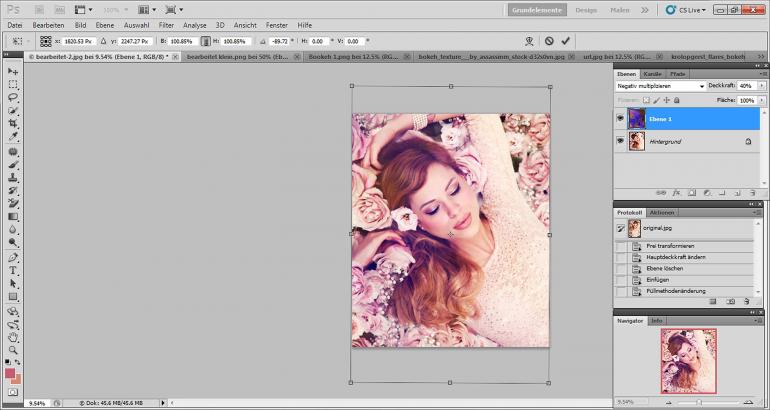The height and width of the screenshot is (410, 770).
Task: Open the Navigator panel options menu
Action: tap(758, 321)
